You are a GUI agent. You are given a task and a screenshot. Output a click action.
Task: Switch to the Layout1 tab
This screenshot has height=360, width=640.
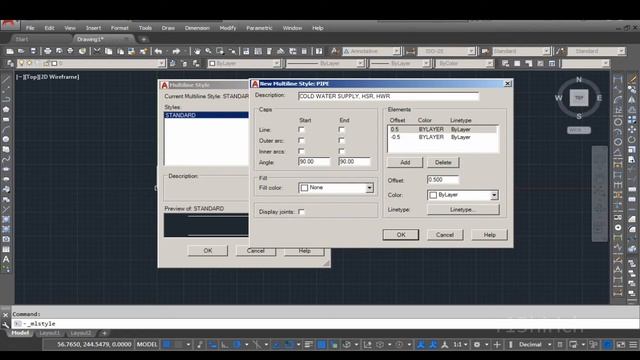(x=50, y=333)
